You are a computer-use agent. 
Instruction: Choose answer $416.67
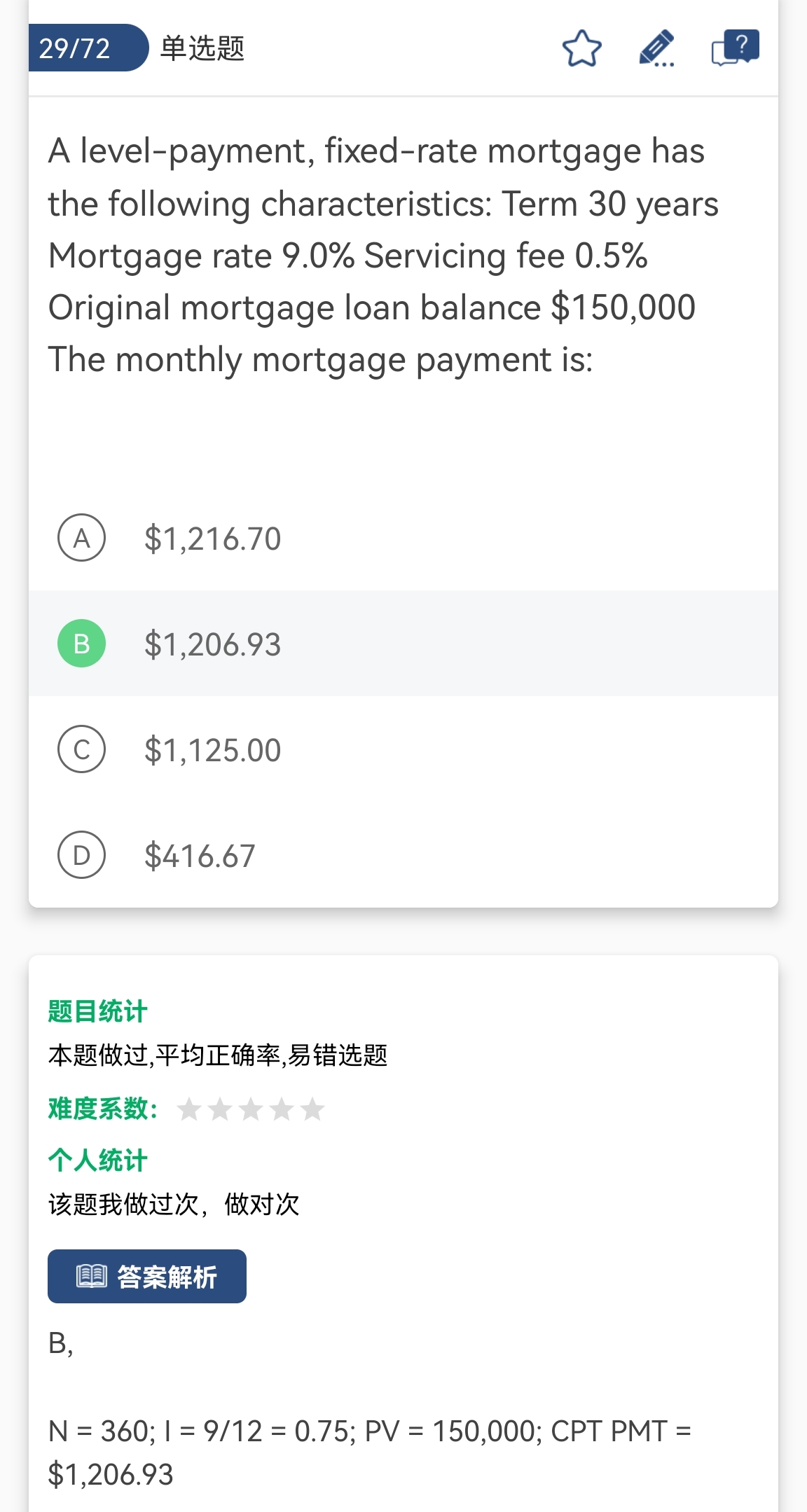[200, 856]
